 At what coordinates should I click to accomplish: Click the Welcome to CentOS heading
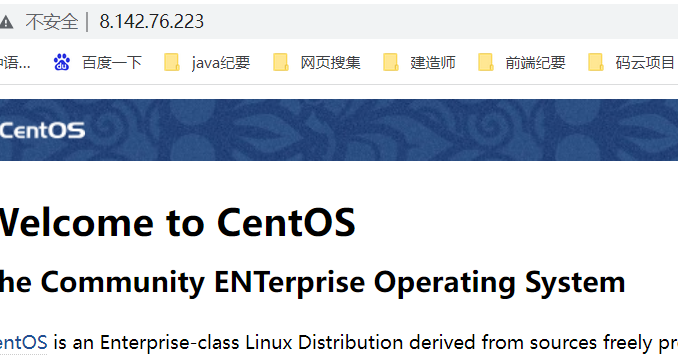point(177,223)
